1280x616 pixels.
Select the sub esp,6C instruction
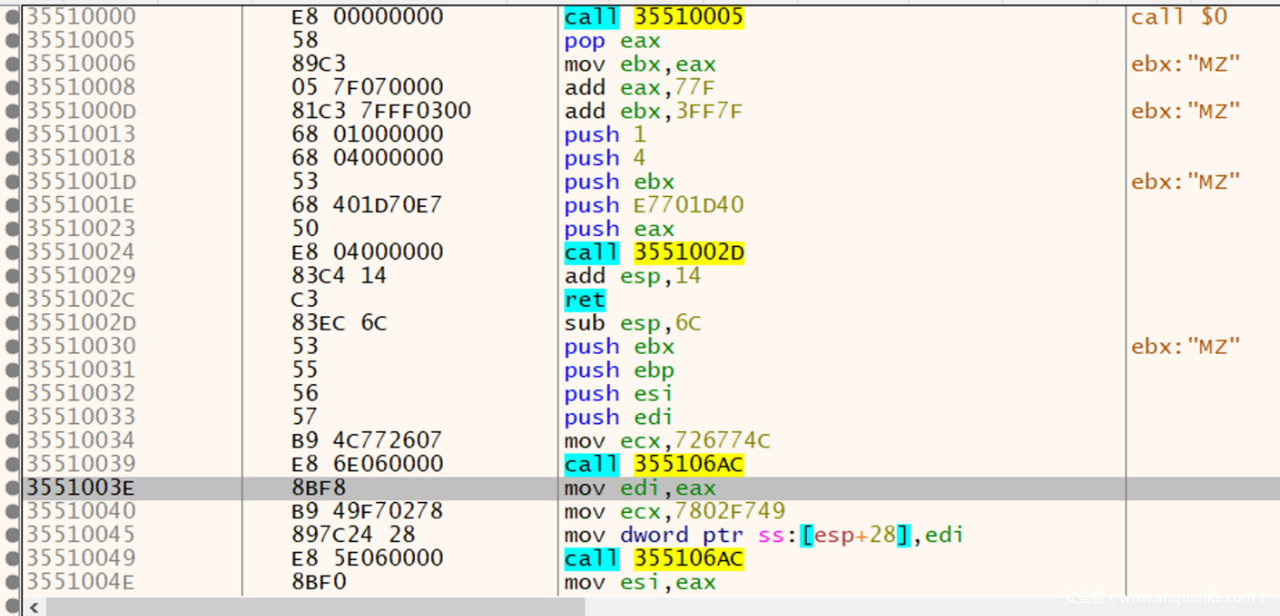coord(632,323)
